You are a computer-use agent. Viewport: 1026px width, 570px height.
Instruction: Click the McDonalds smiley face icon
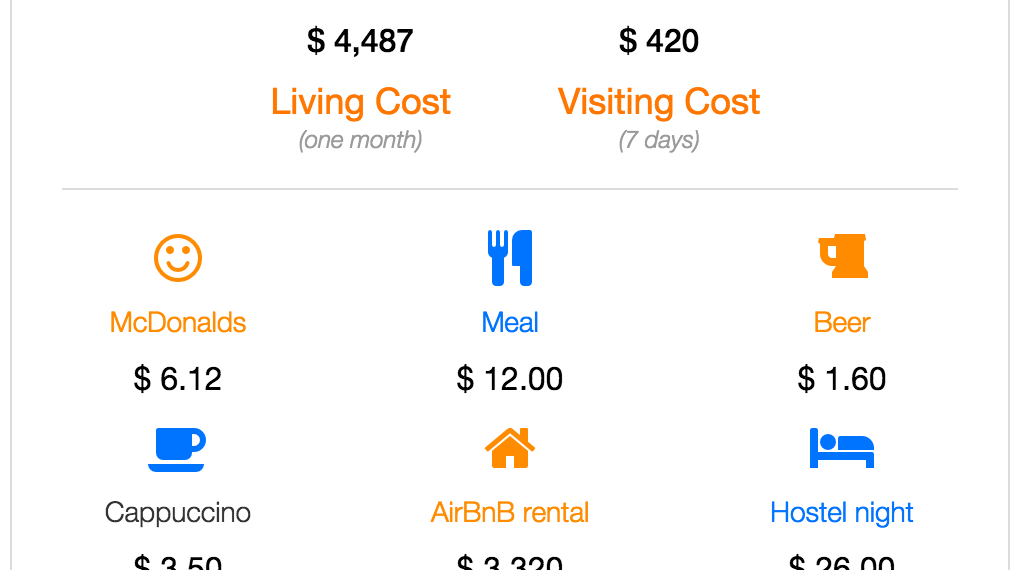pos(178,258)
